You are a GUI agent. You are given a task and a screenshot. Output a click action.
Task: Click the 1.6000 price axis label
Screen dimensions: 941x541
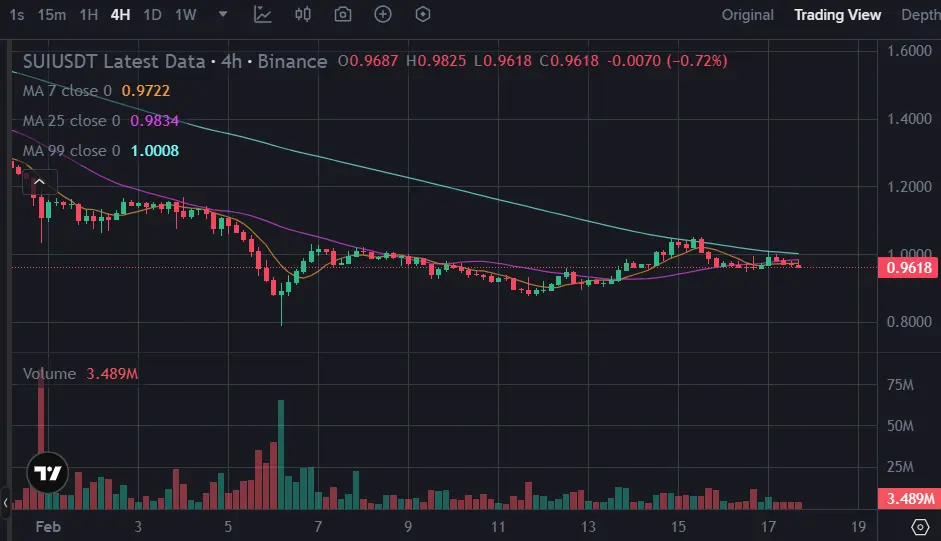tap(909, 51)
